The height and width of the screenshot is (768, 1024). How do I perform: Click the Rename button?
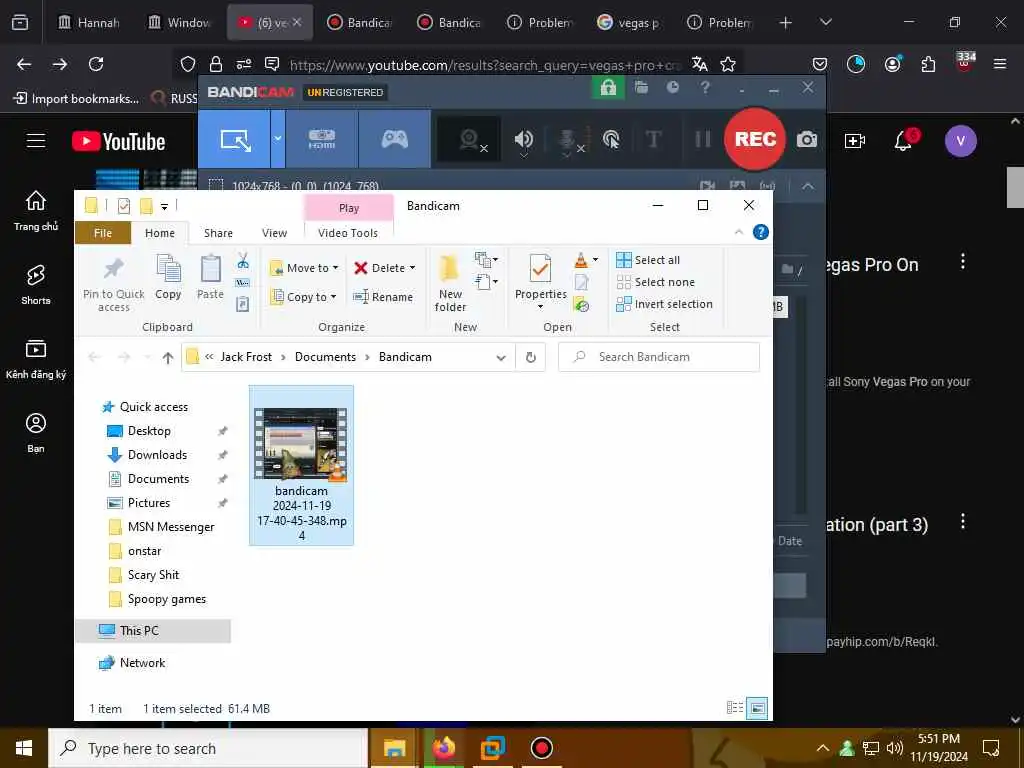point(383,296)
